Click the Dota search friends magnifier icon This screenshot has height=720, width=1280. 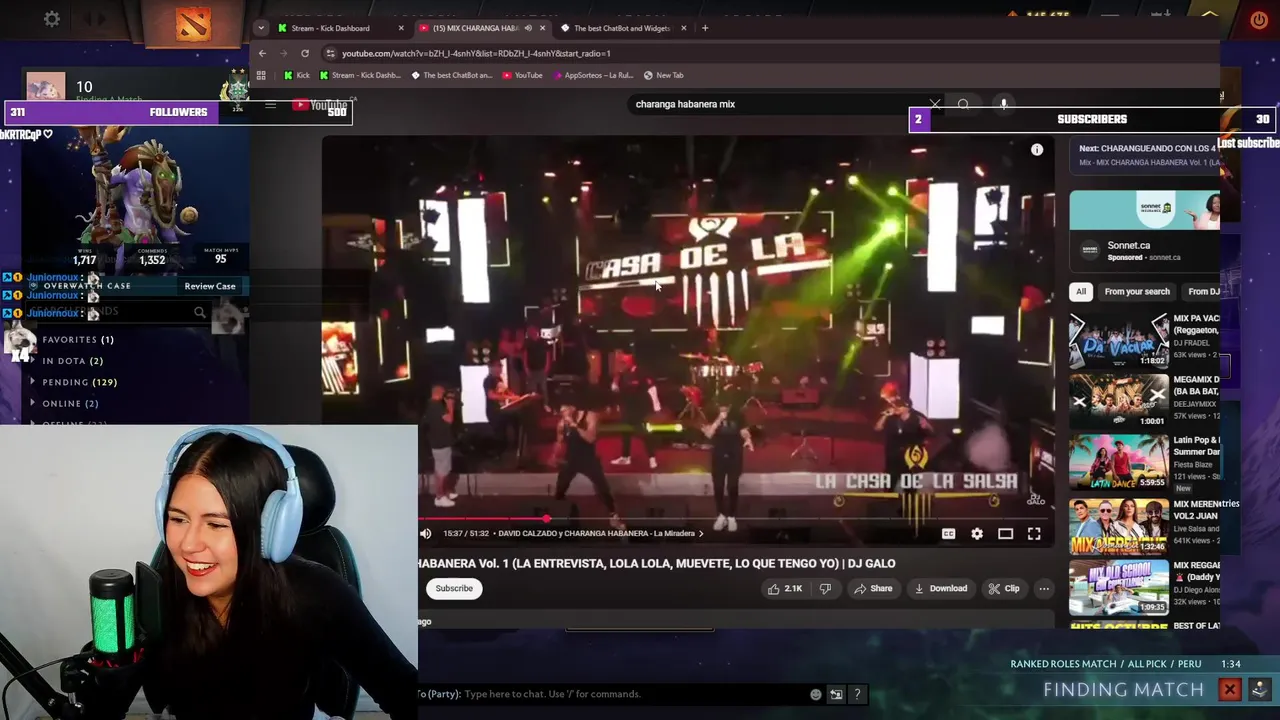pos(199,313)
